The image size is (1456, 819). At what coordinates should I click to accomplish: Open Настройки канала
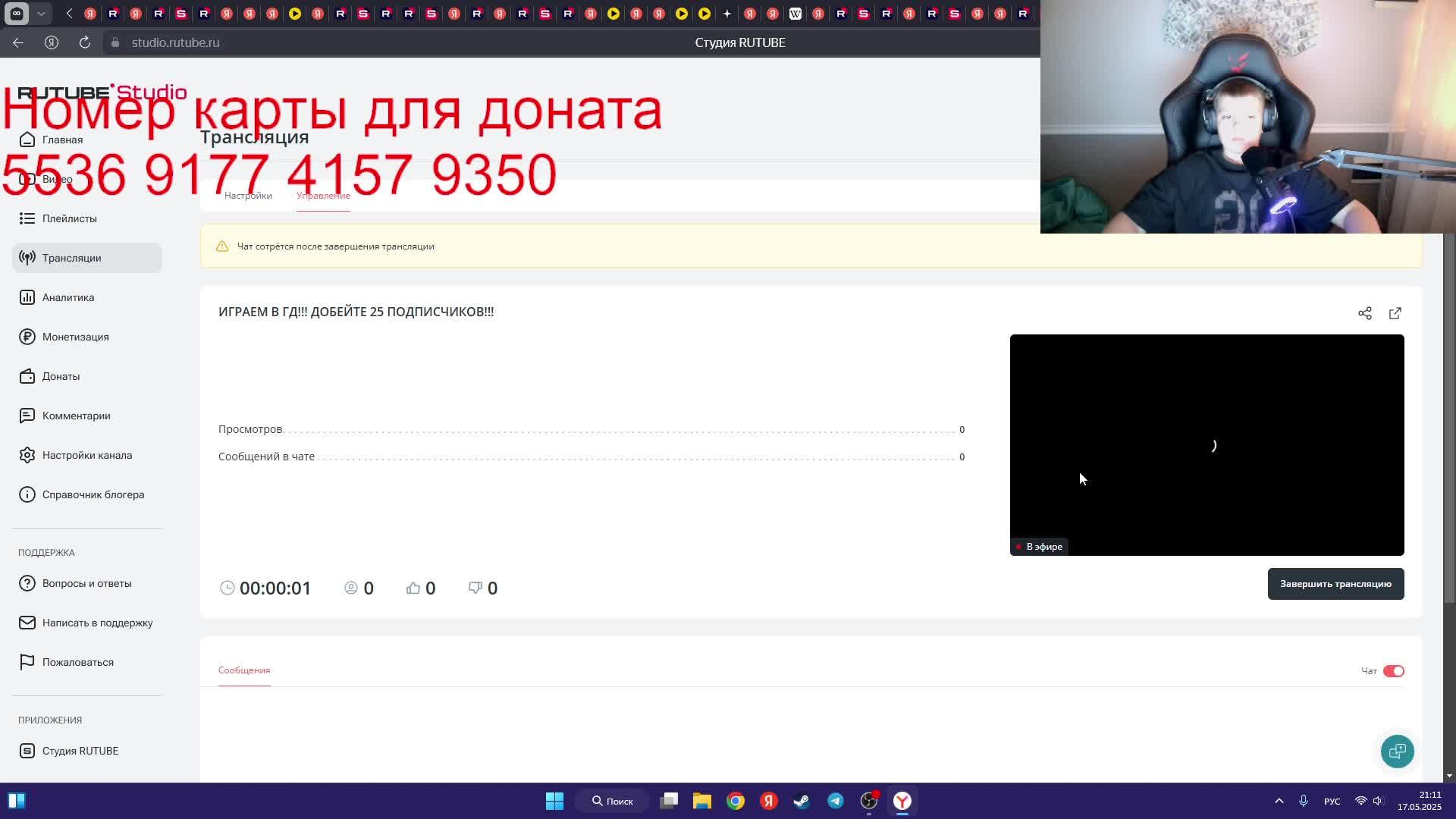[86, 455]
